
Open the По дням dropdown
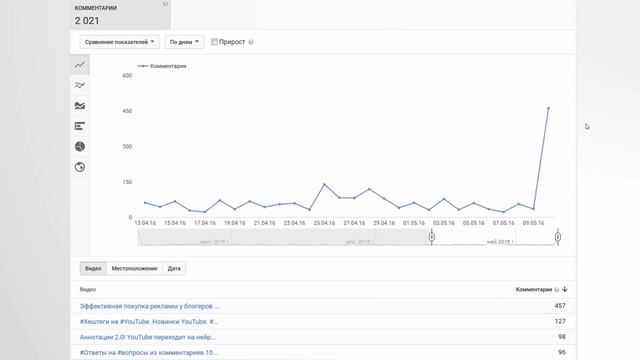(x=184, y=42)
